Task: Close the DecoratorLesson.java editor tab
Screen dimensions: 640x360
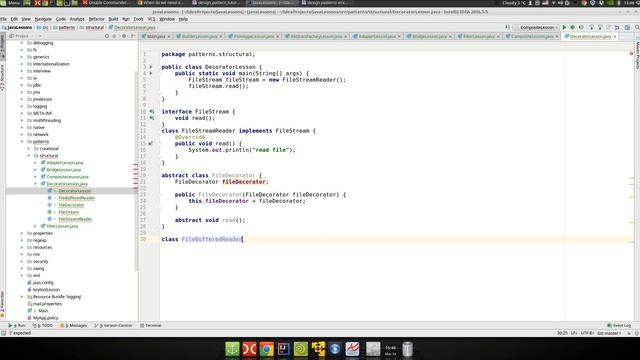Action: coord(615,36)
